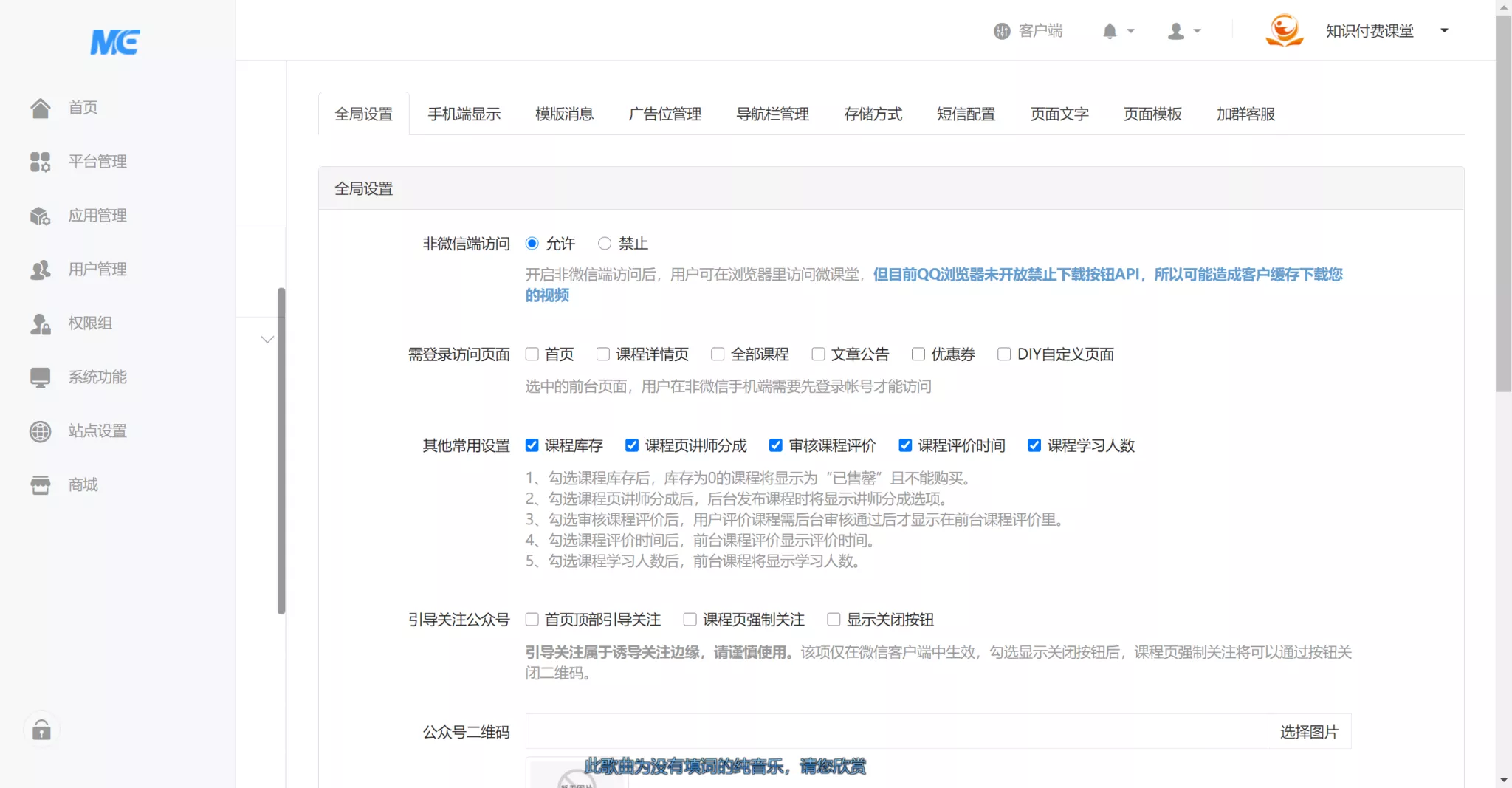Viewport: 1512px width, 788px height.
Task: Enable 课程页强制关注 checkbox
Action: (689, 620)
